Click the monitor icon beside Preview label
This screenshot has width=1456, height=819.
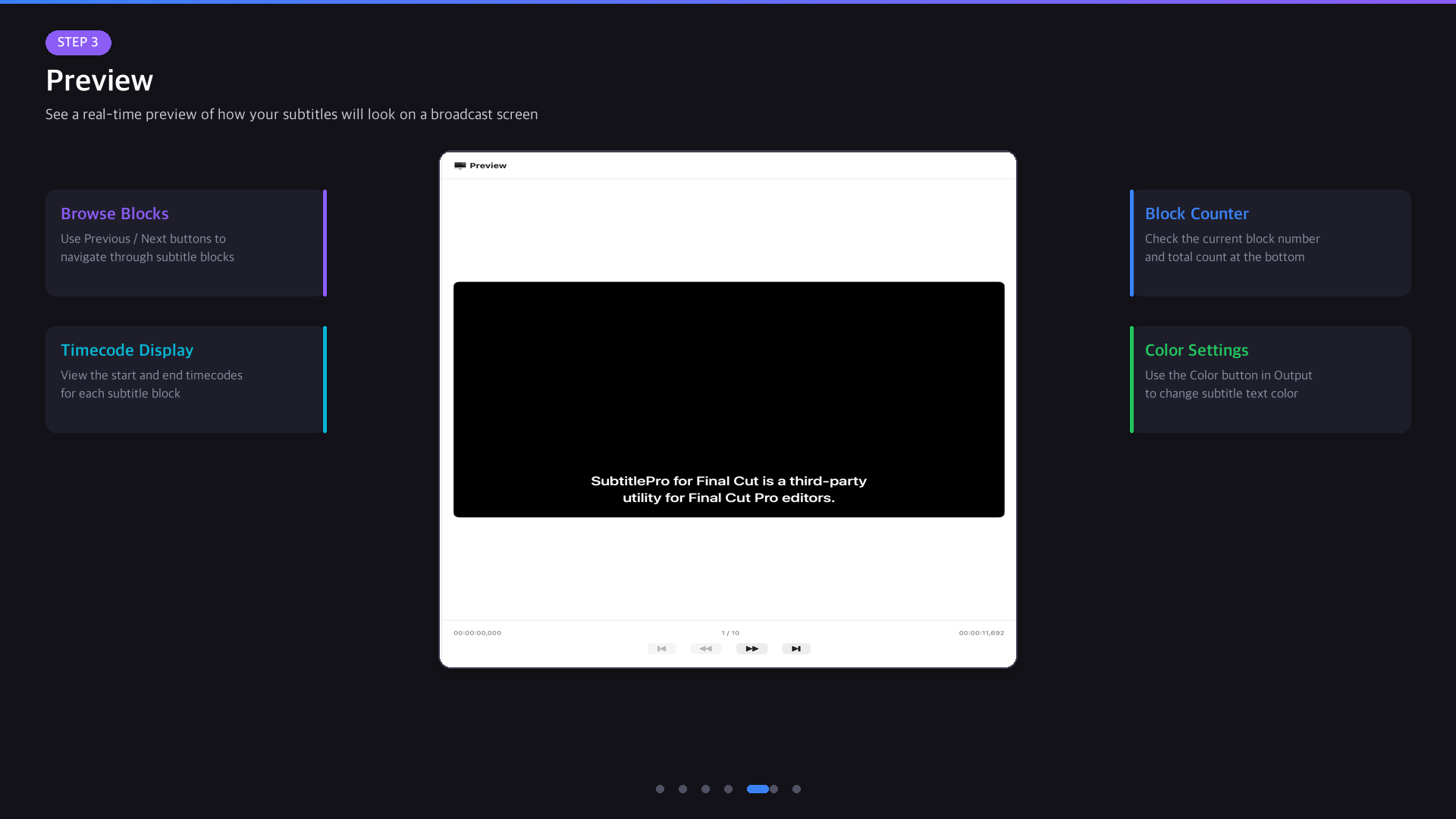point(460,165)
